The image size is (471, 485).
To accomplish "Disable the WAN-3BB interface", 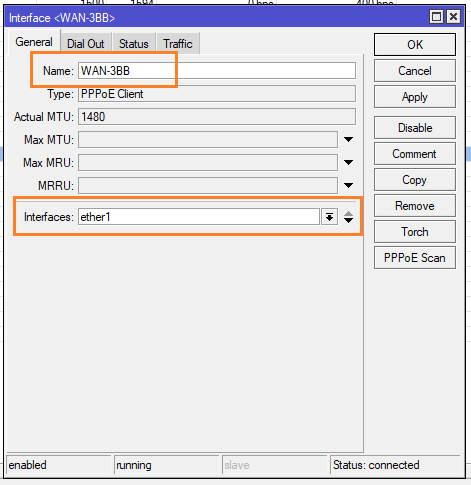I will (415, 128).
